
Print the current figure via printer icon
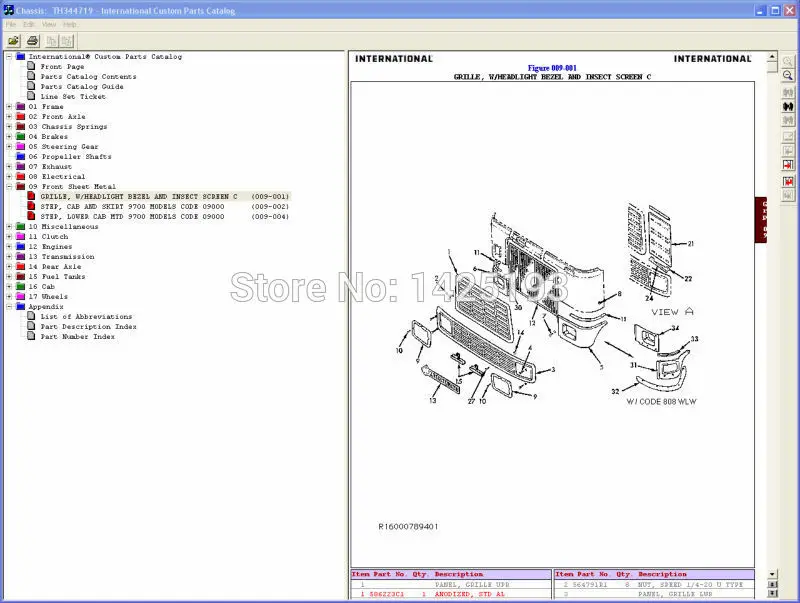click(31, 41)
